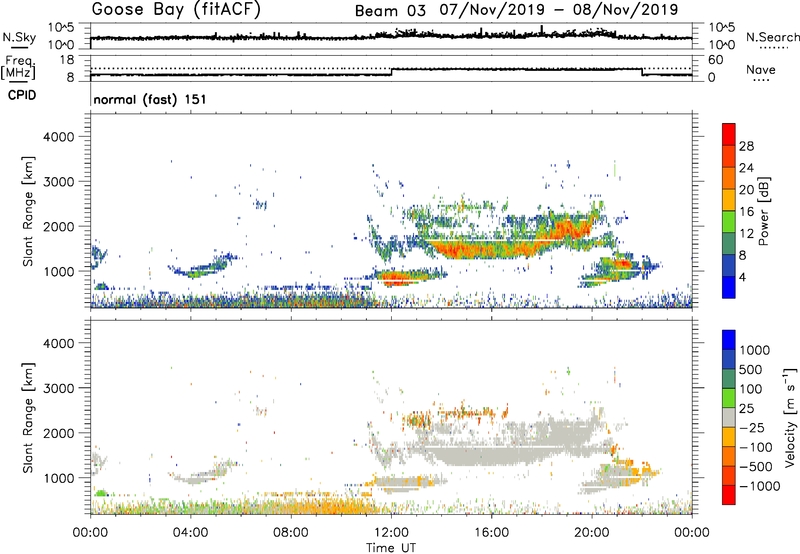Click the N.Sky axis label

(19, 37)
